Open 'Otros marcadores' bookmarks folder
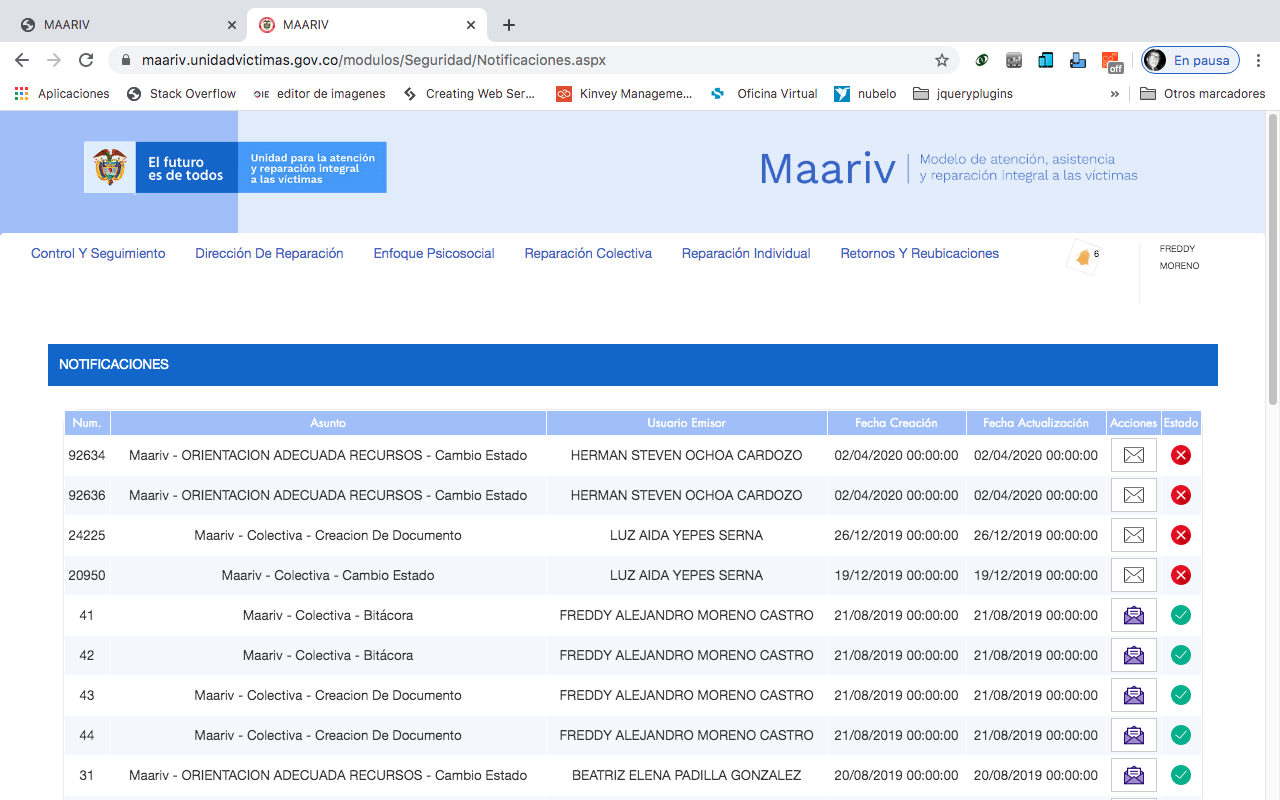Viewport: 1280px width, 800px height. pyautogui.click(x=1203, y=94)
